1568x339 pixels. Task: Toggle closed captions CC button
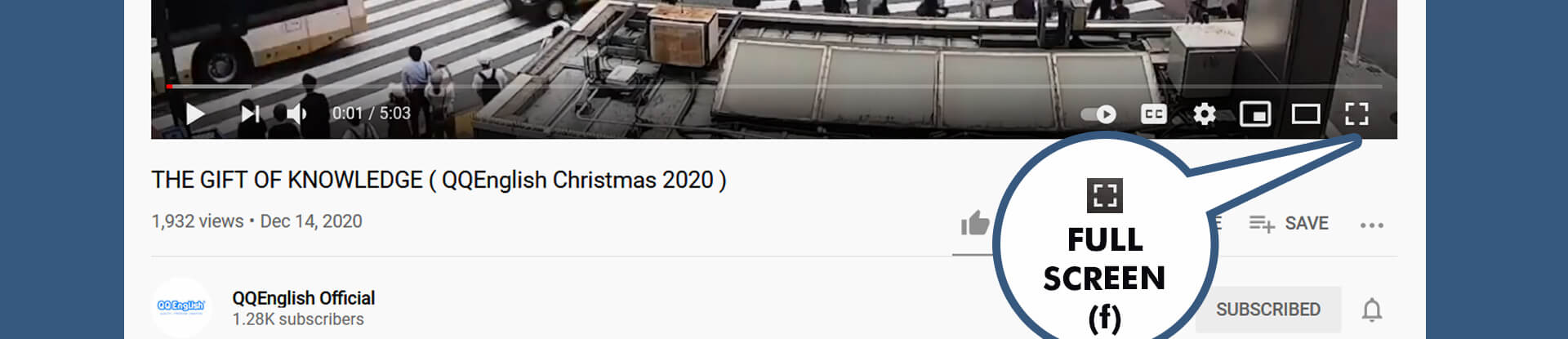click(x=1153, y=114)
